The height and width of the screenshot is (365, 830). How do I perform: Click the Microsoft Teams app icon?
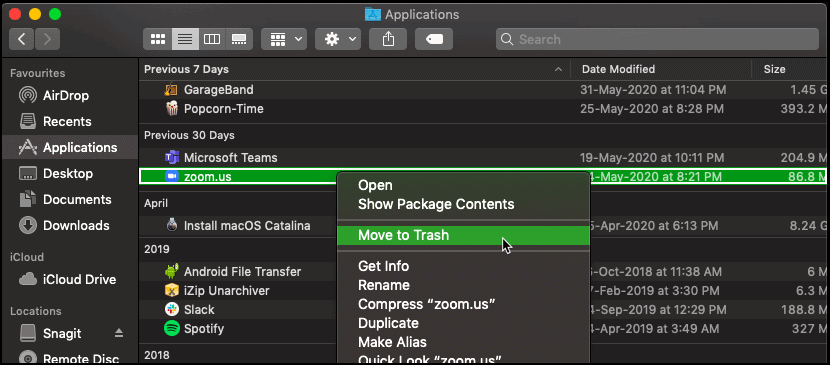pos(172,158)
